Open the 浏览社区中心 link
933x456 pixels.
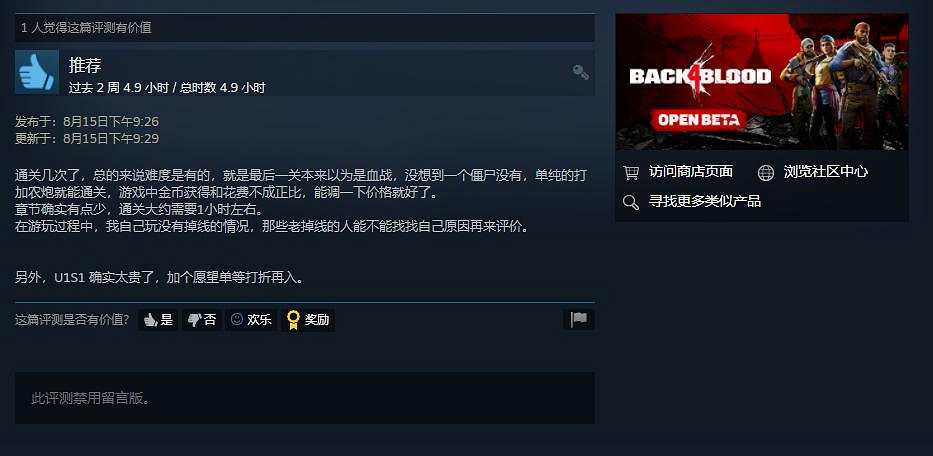pyautogui.click(x=826, y=172)
